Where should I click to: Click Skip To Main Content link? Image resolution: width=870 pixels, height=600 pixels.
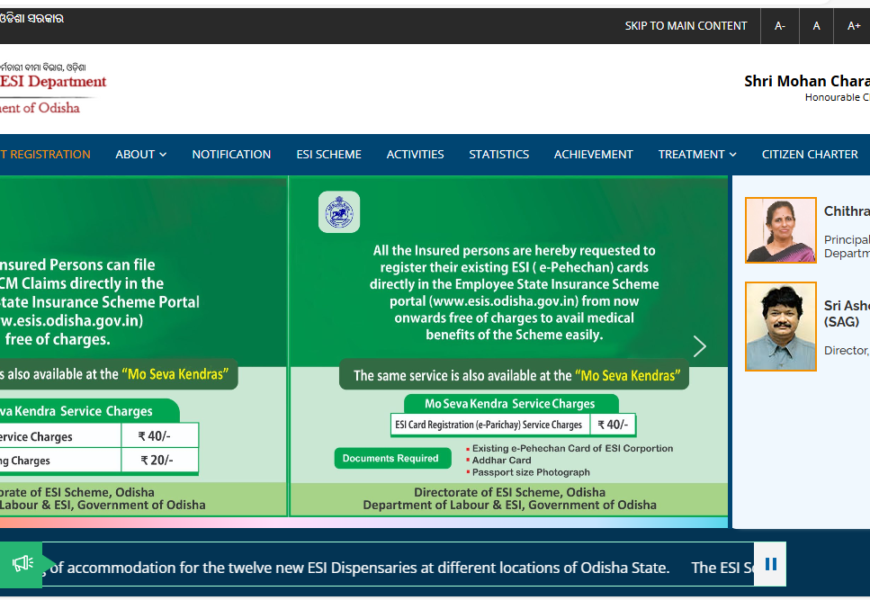tap(686, 26)
